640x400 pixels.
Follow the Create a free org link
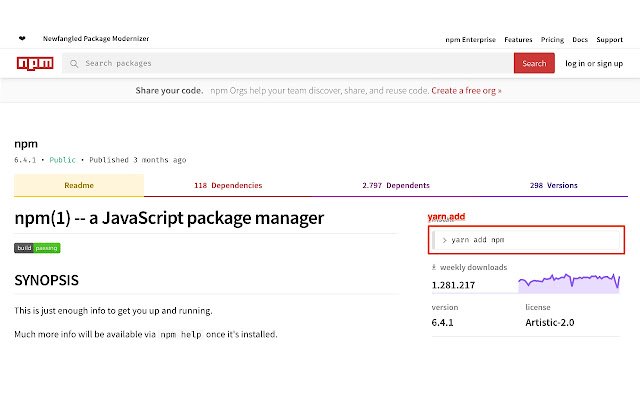(466, 91)
